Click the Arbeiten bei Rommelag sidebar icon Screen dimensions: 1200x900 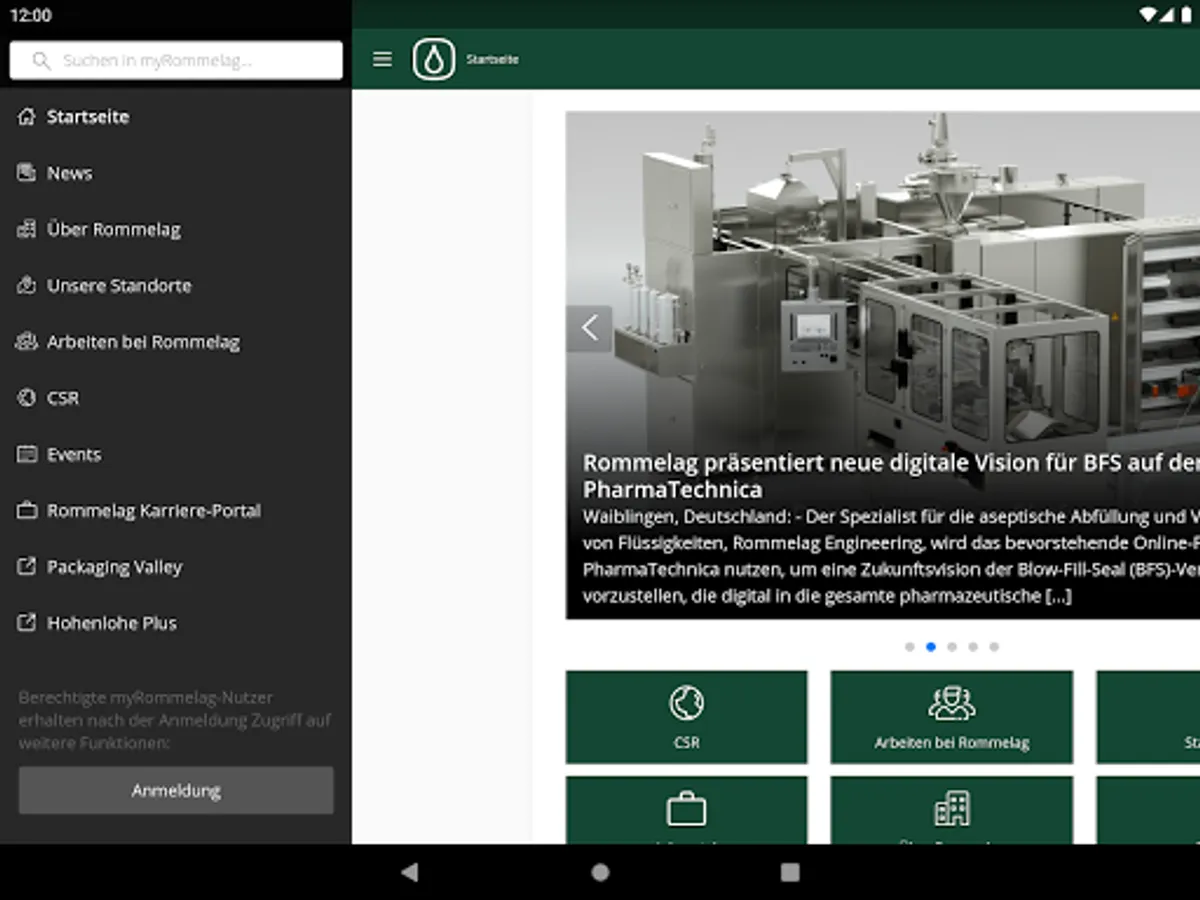[x=27, y=342]
